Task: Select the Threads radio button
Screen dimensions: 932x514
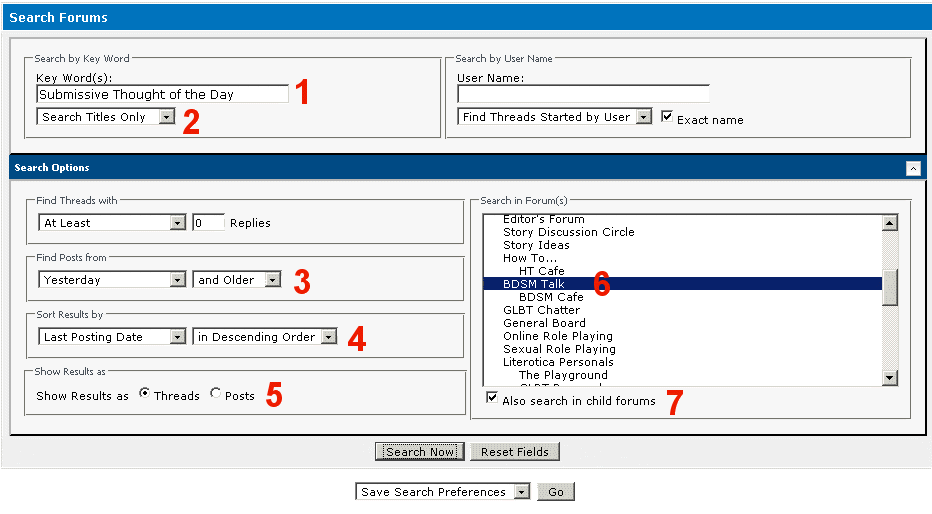Action: coord(145,394)
